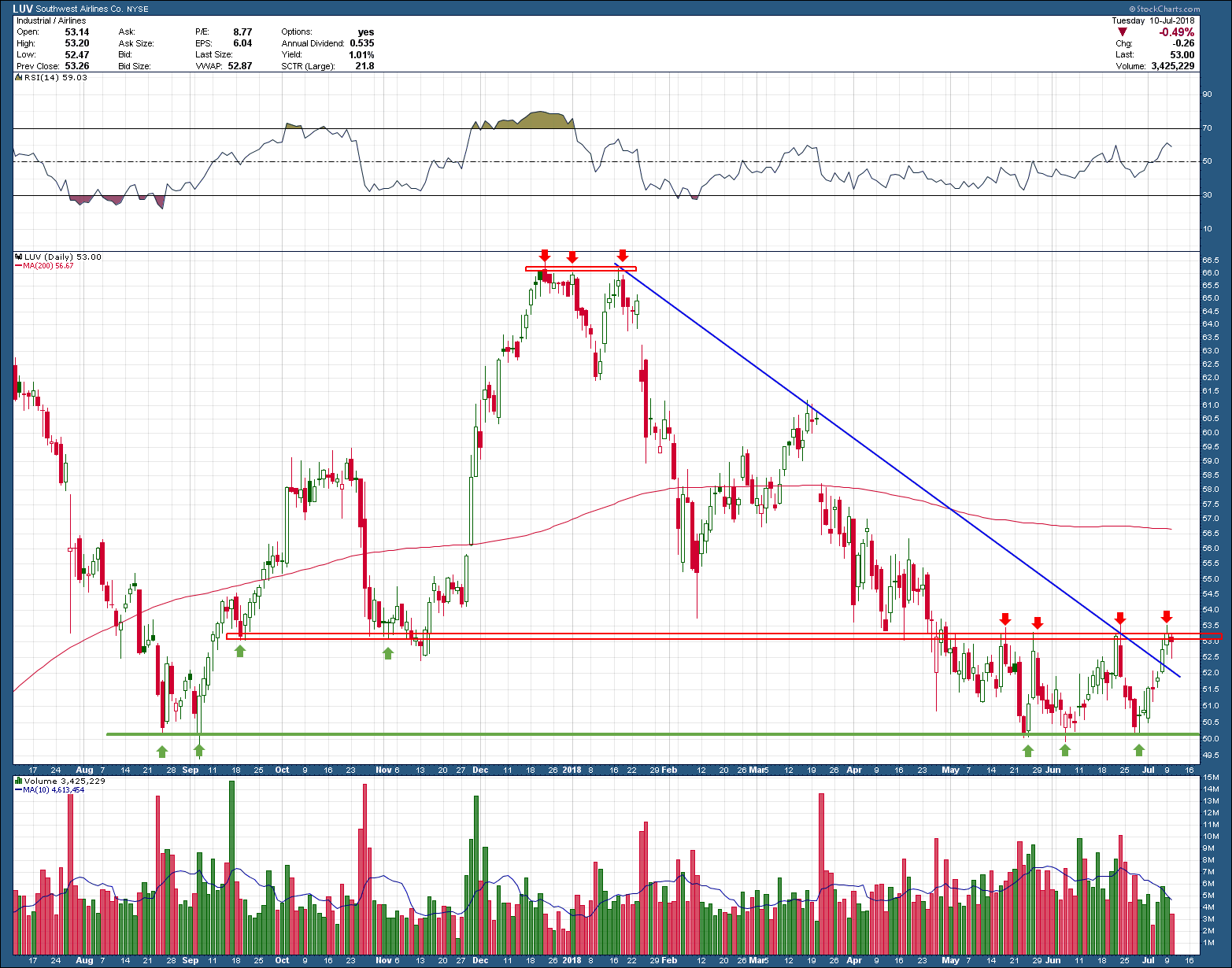Viewport: 1232px width, 968px height.
Task: Click the Last Size label
Action: [x=213, y=54]
